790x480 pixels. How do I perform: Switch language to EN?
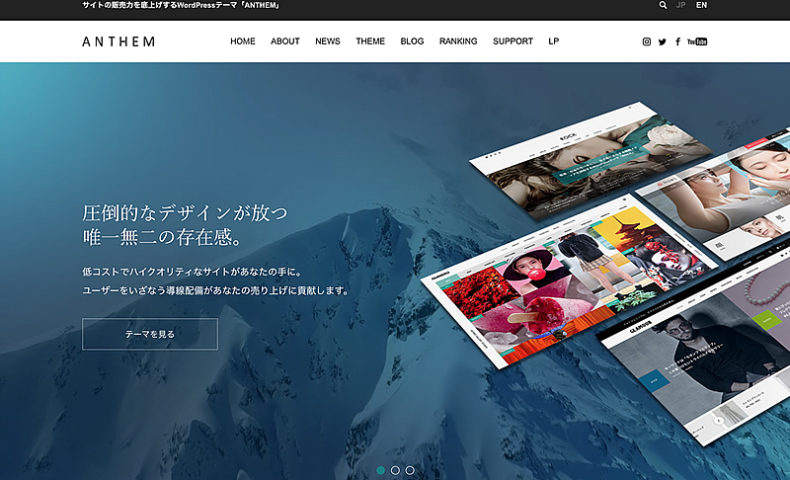pos(701,5)
